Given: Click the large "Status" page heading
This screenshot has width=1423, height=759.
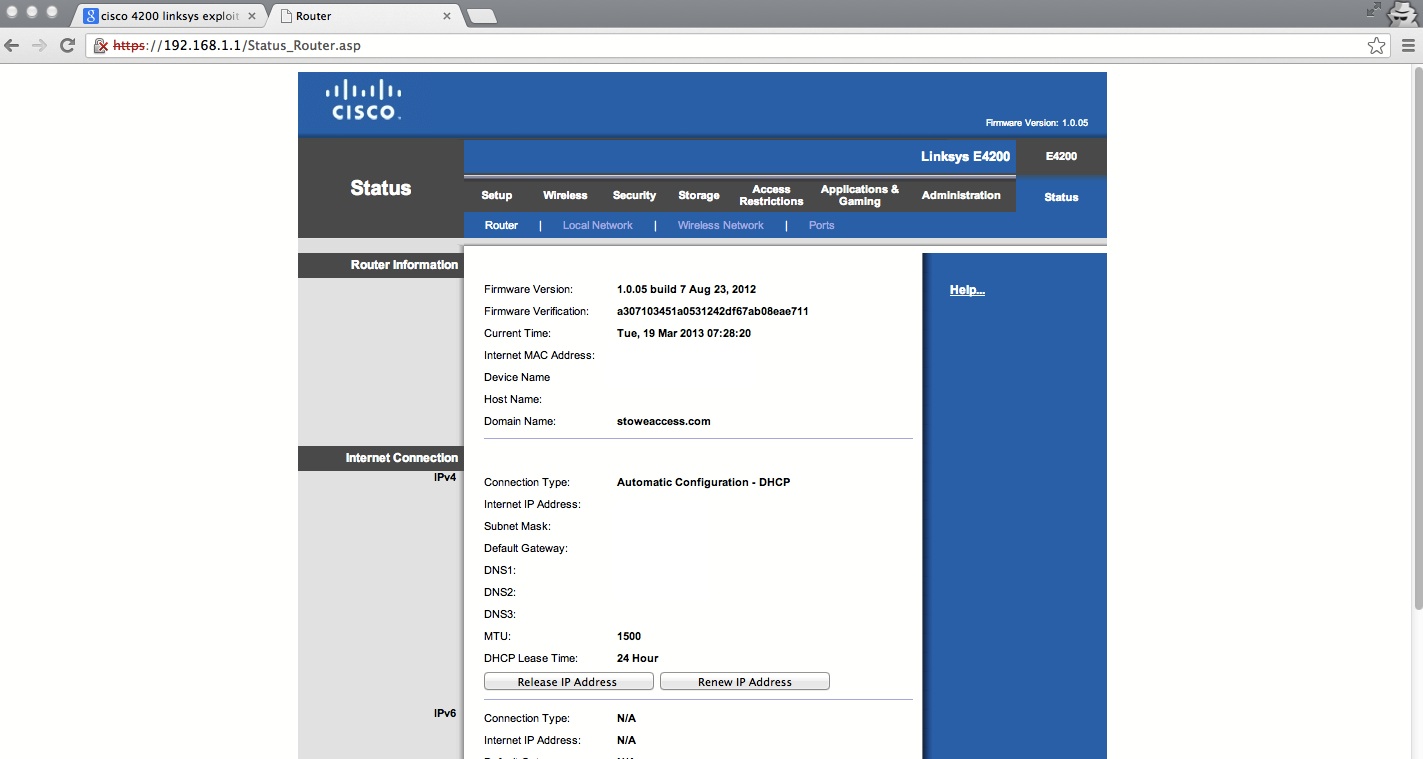Looking at the screenshot, I should (x=381, y=188).
